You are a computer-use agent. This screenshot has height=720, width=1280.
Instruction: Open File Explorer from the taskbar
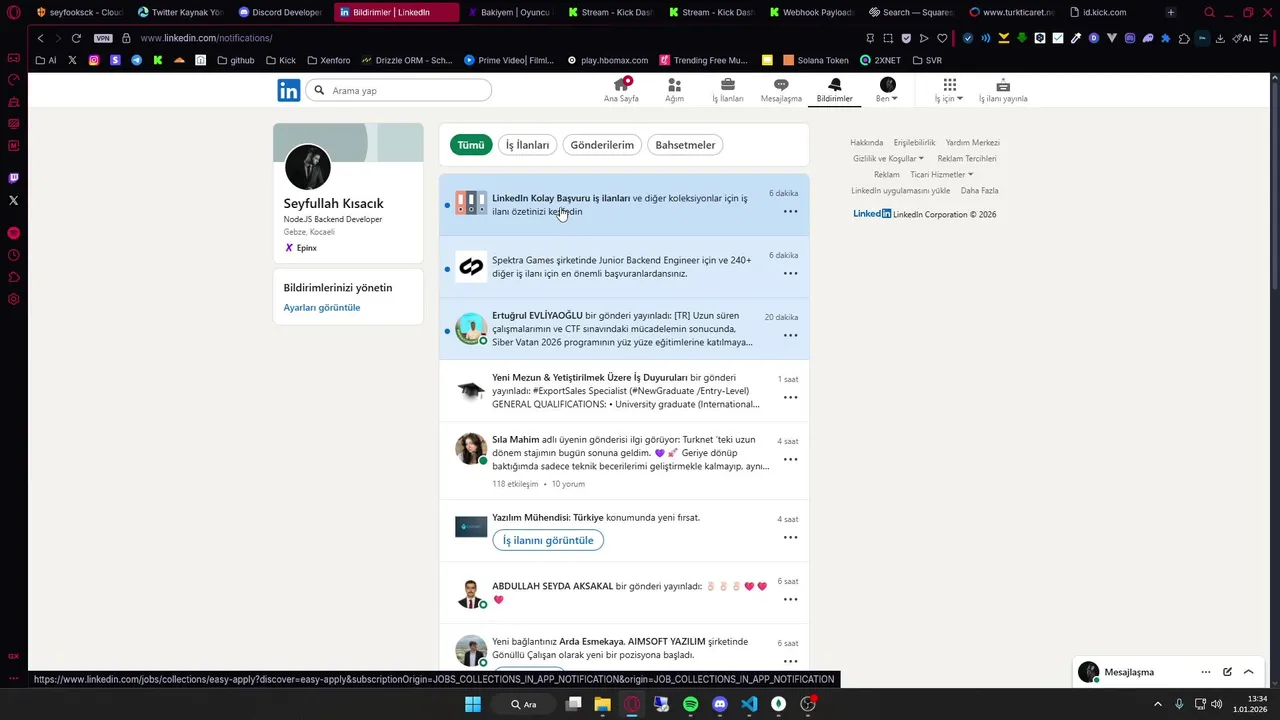[x=602, y=704]
